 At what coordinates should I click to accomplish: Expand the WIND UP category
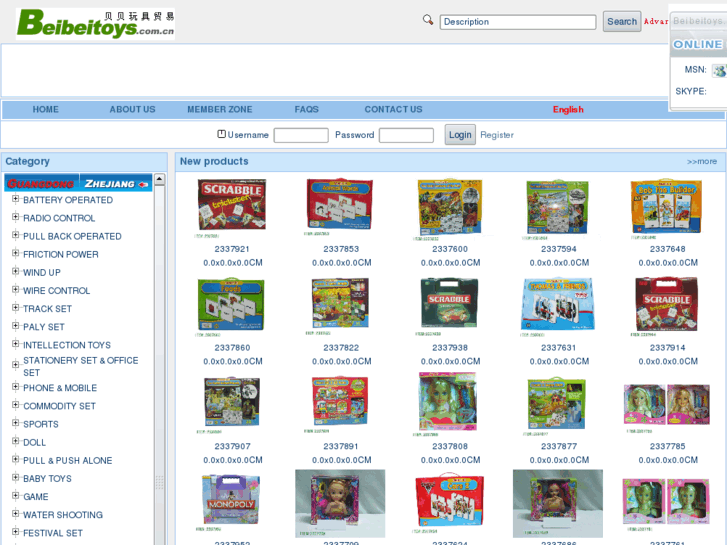coord(15,271)
